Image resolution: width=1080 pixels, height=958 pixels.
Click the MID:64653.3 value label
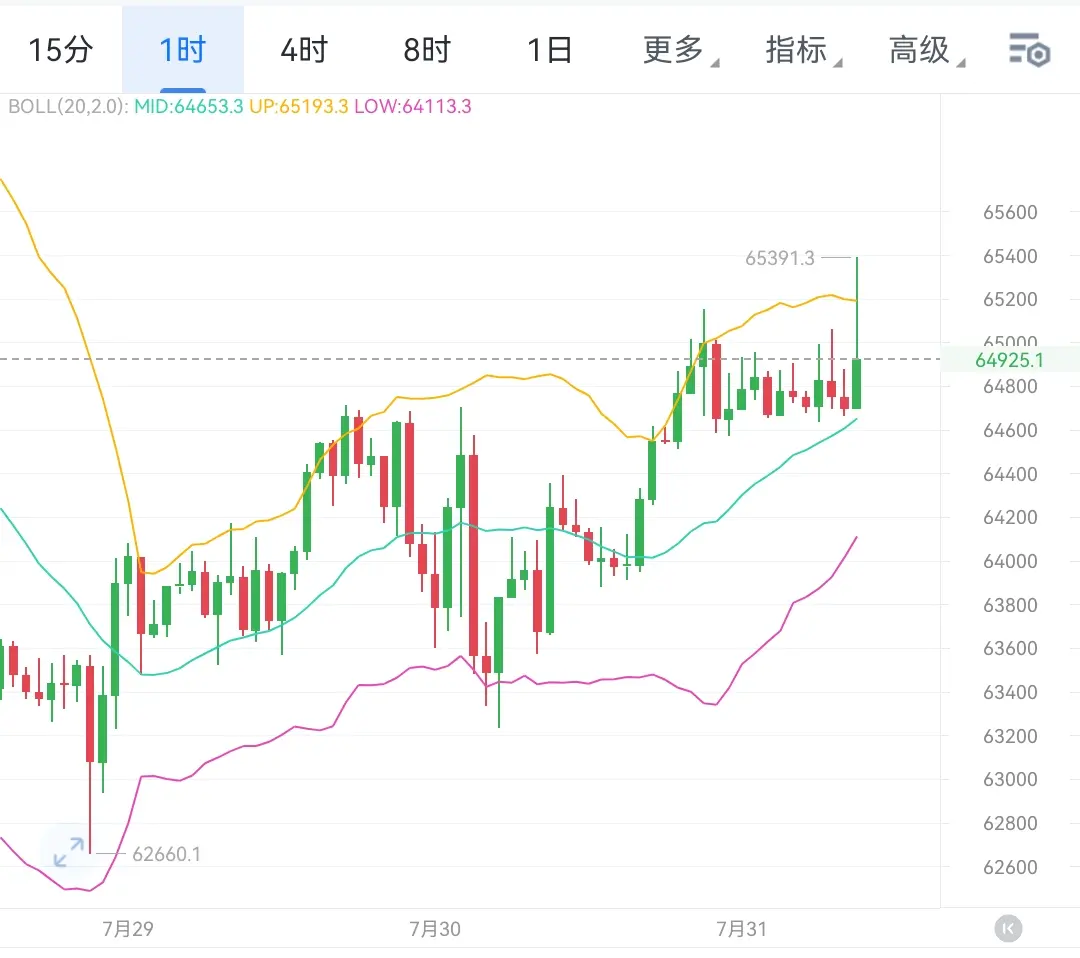pos(188,107)
